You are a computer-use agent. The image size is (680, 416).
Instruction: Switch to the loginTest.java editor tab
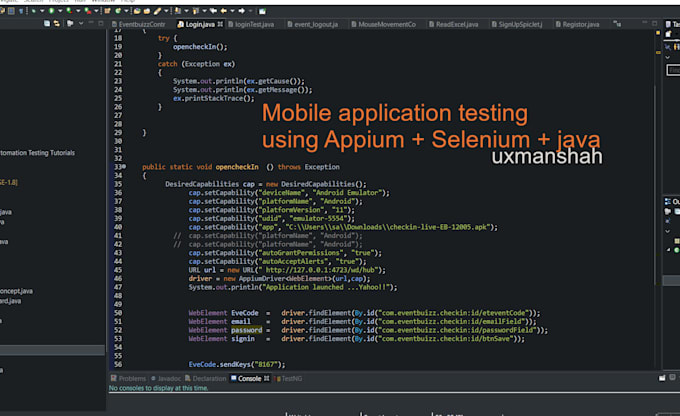[x=251, y=24]
